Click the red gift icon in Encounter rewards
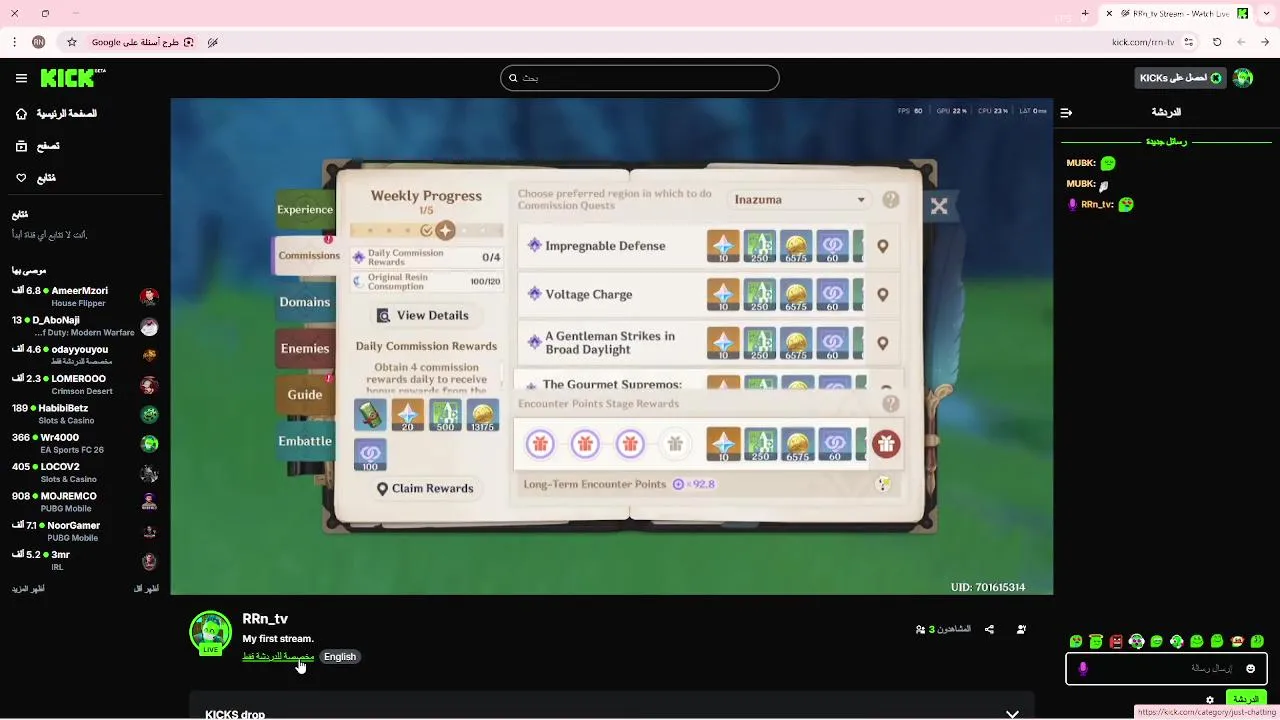 click(x=885, y=444)
